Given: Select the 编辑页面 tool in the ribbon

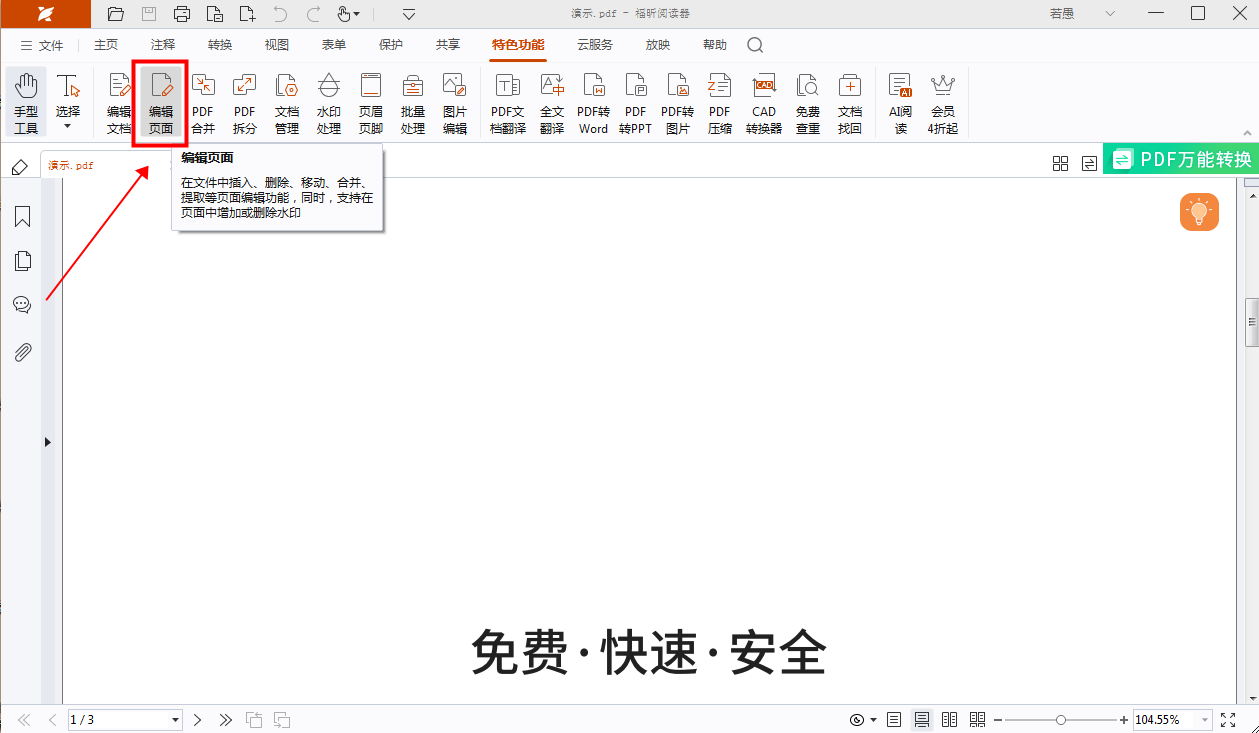Looking at the screenshot, I should coord(160,100).
